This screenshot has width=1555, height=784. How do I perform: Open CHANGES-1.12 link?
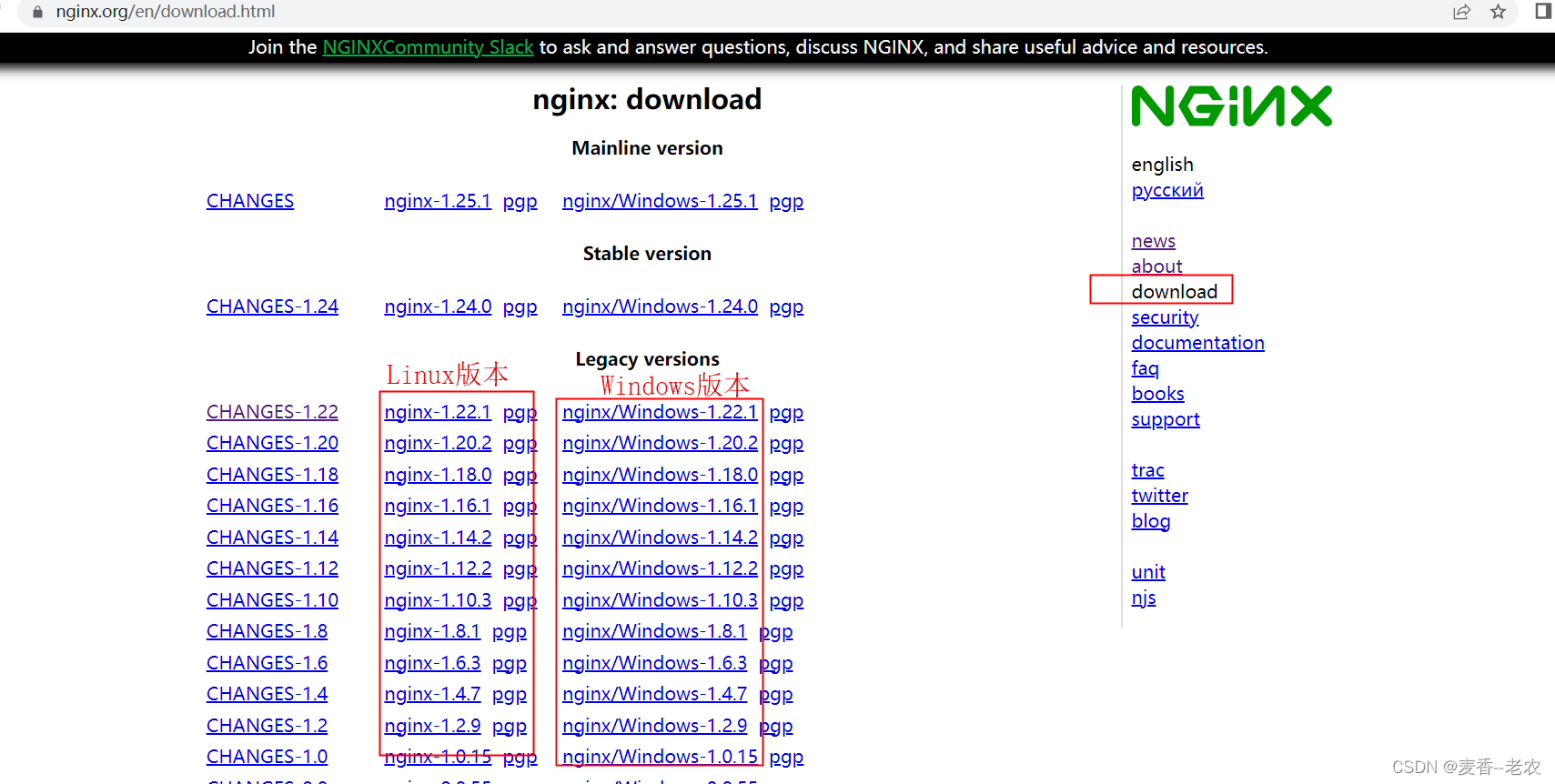272,568
